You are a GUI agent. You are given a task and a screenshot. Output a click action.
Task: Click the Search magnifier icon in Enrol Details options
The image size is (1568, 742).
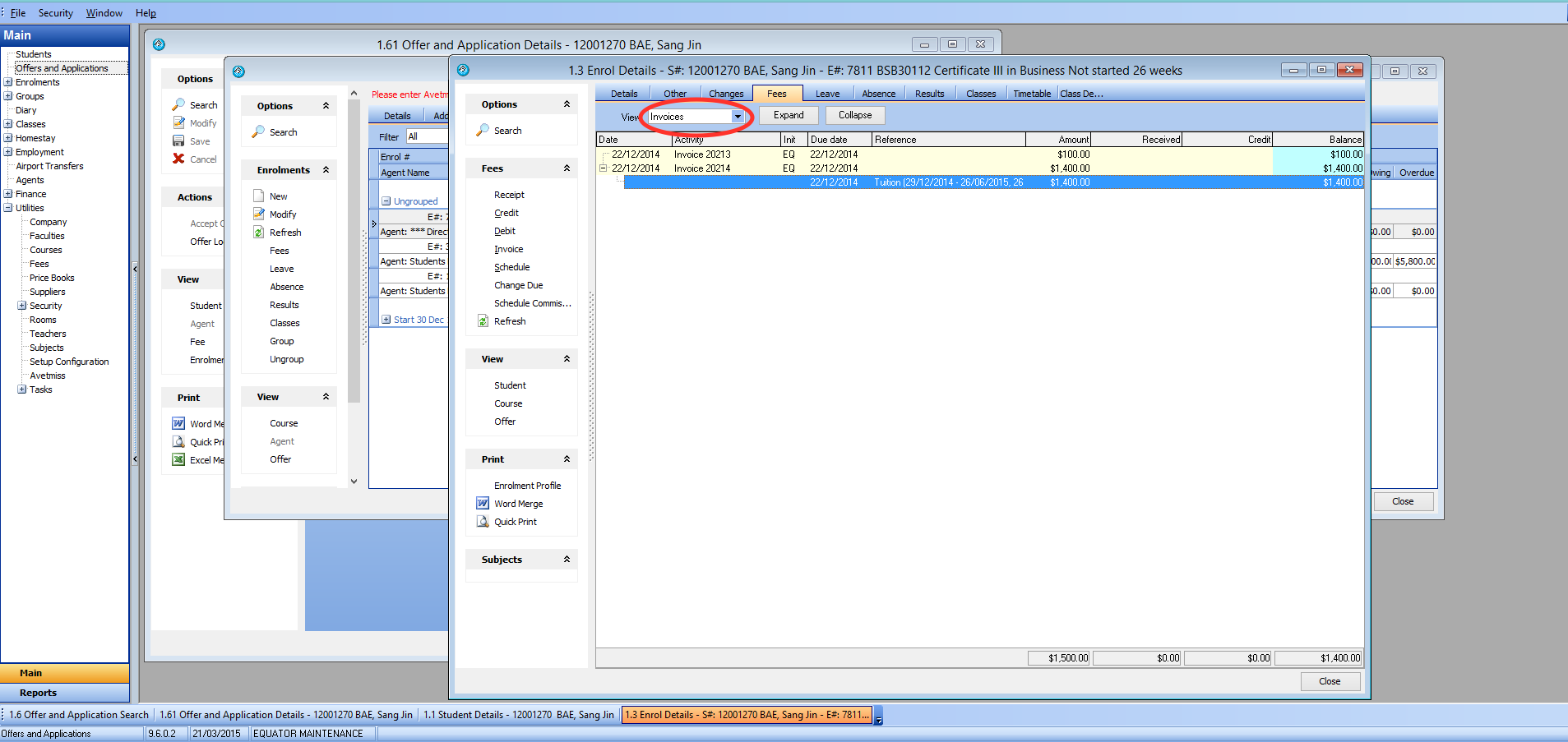(483, 131)
